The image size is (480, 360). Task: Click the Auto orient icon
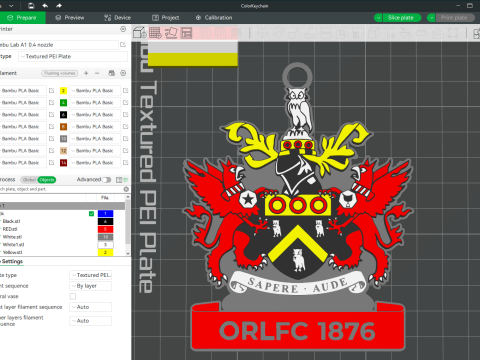171,33
